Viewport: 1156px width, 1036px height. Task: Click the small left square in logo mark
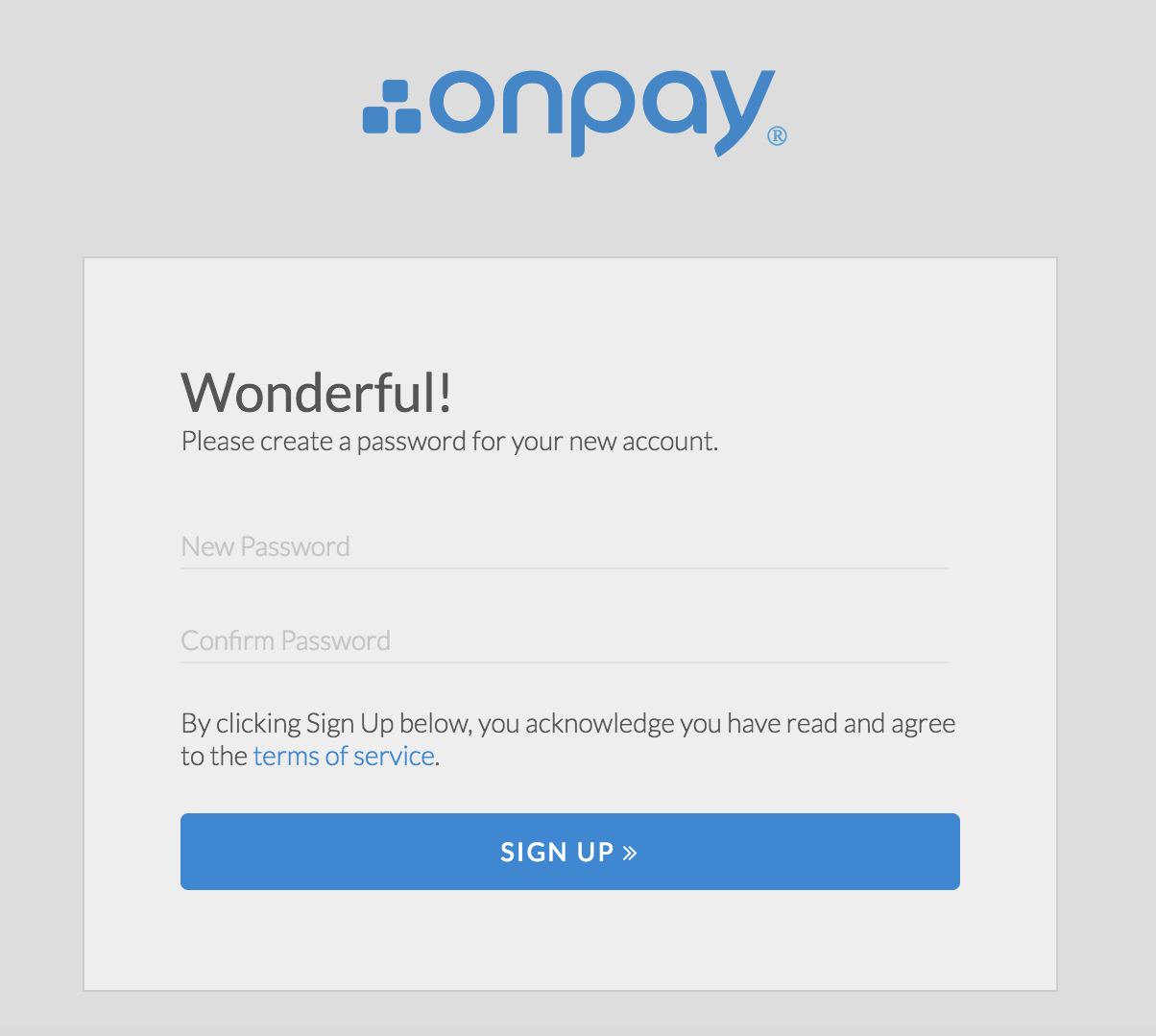pyautogui.click(x=374, y=121)
